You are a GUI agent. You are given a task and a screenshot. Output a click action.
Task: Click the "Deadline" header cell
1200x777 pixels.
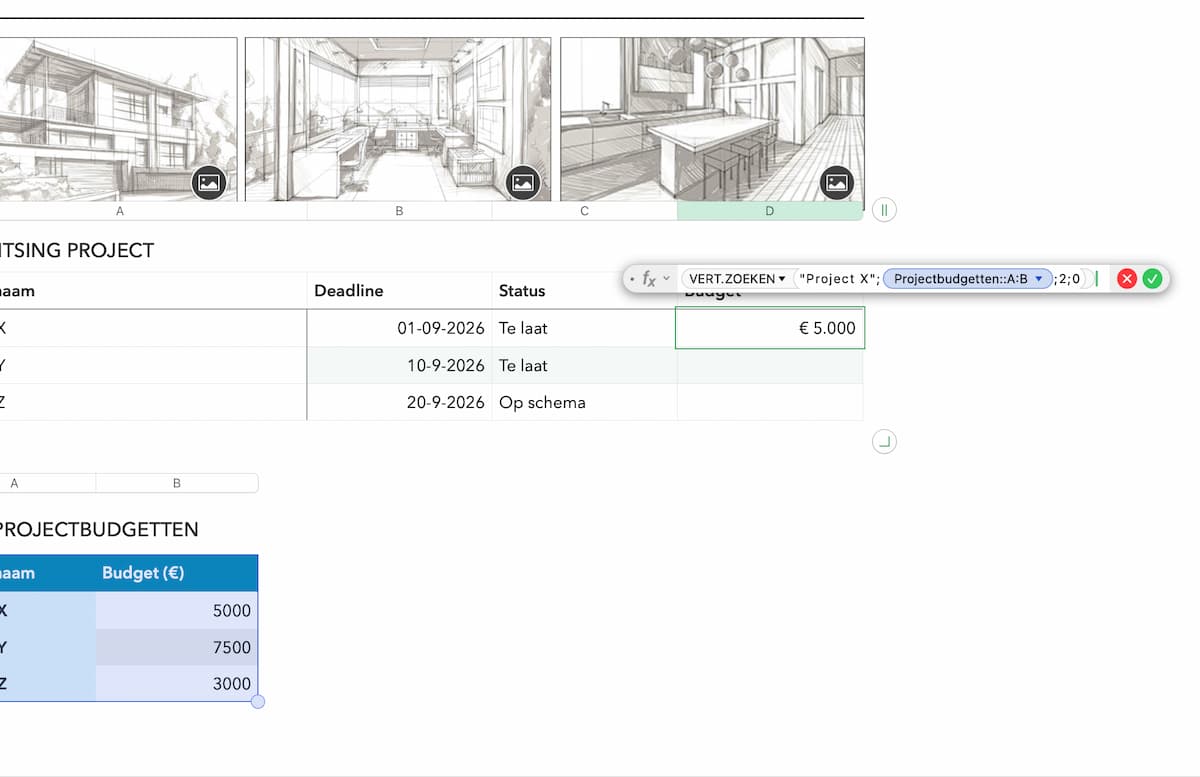[399, 291]
